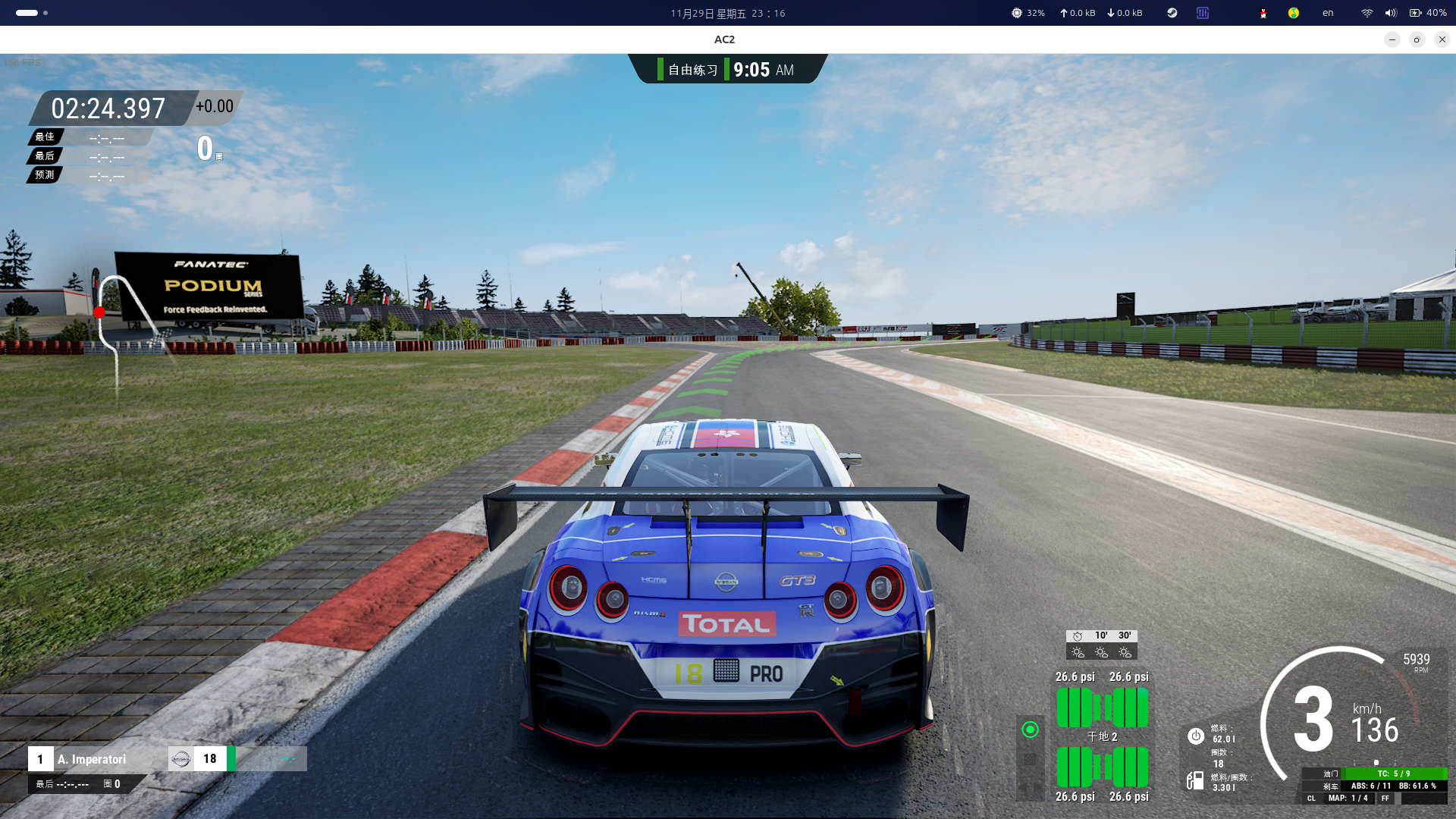Screen dimensions: 1456x819
Task: Click the 02:24.397 lap timer
Action: tap(108, 108)
